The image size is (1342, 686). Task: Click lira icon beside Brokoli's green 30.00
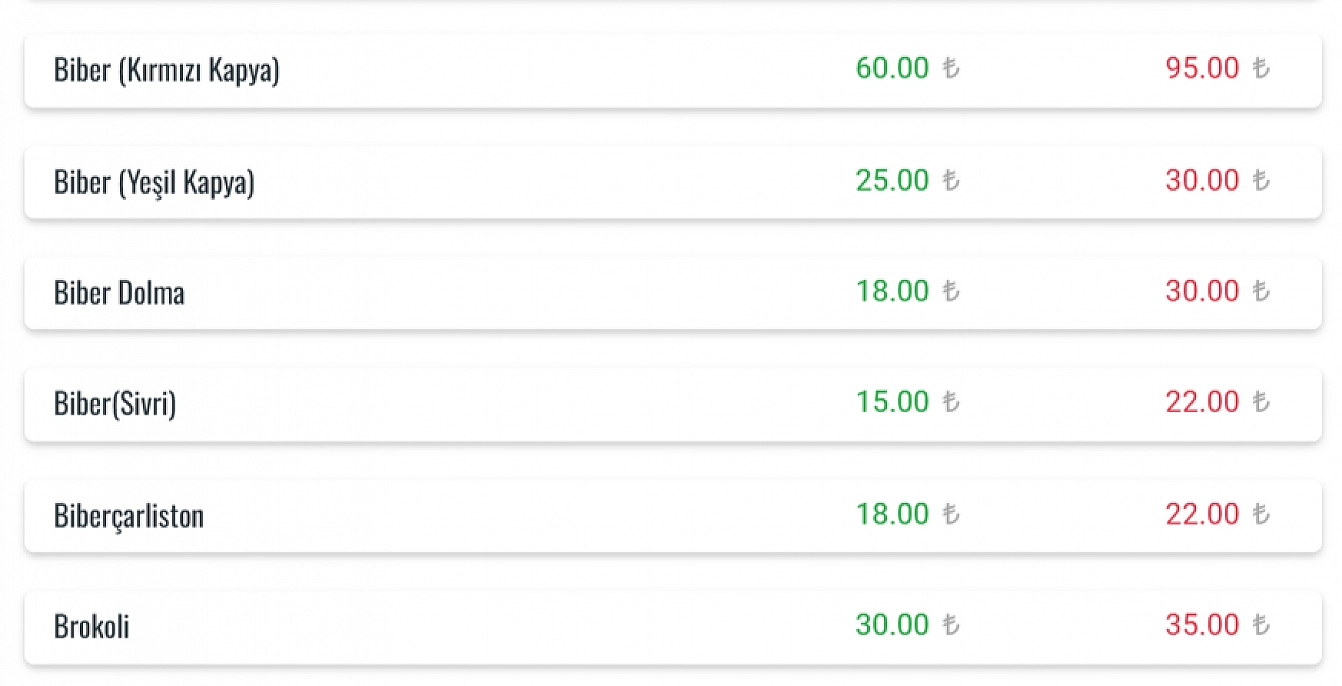950,625
